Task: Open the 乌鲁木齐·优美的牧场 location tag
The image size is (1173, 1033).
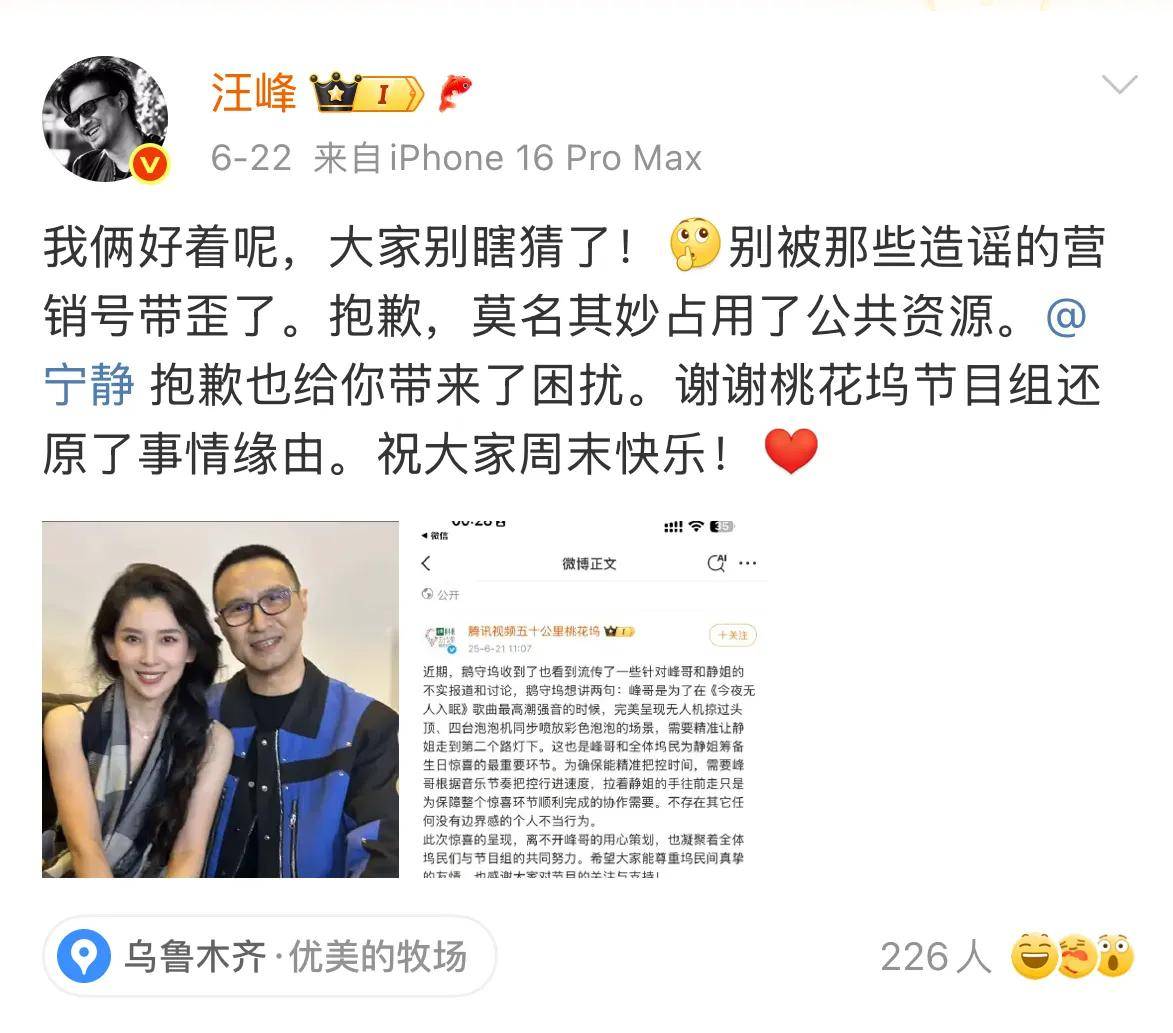Action: coord(269,956)
